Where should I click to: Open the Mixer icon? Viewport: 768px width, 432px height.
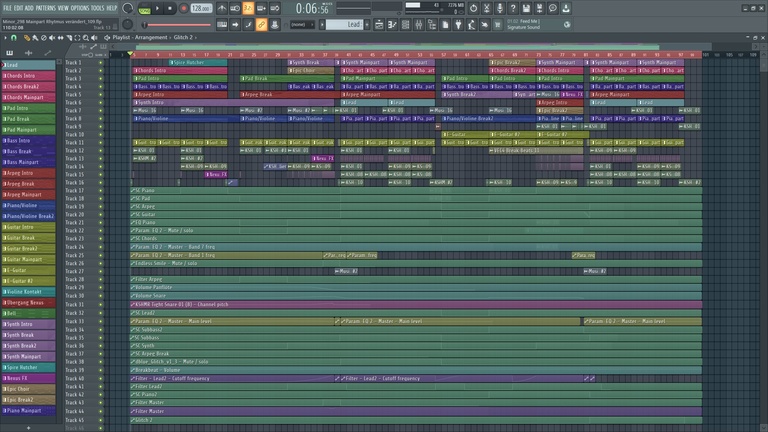419,24
